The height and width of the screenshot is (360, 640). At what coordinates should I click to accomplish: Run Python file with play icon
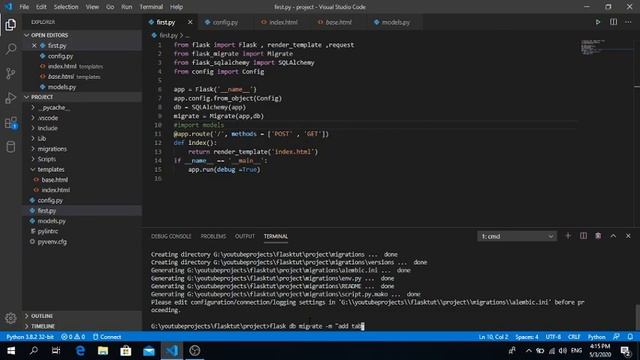[598, 22]
